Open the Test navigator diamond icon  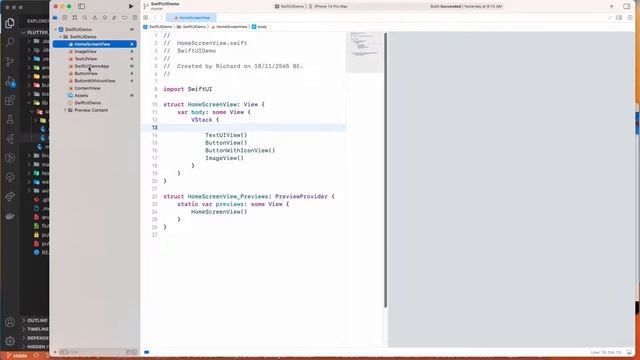tap(105, 18)
